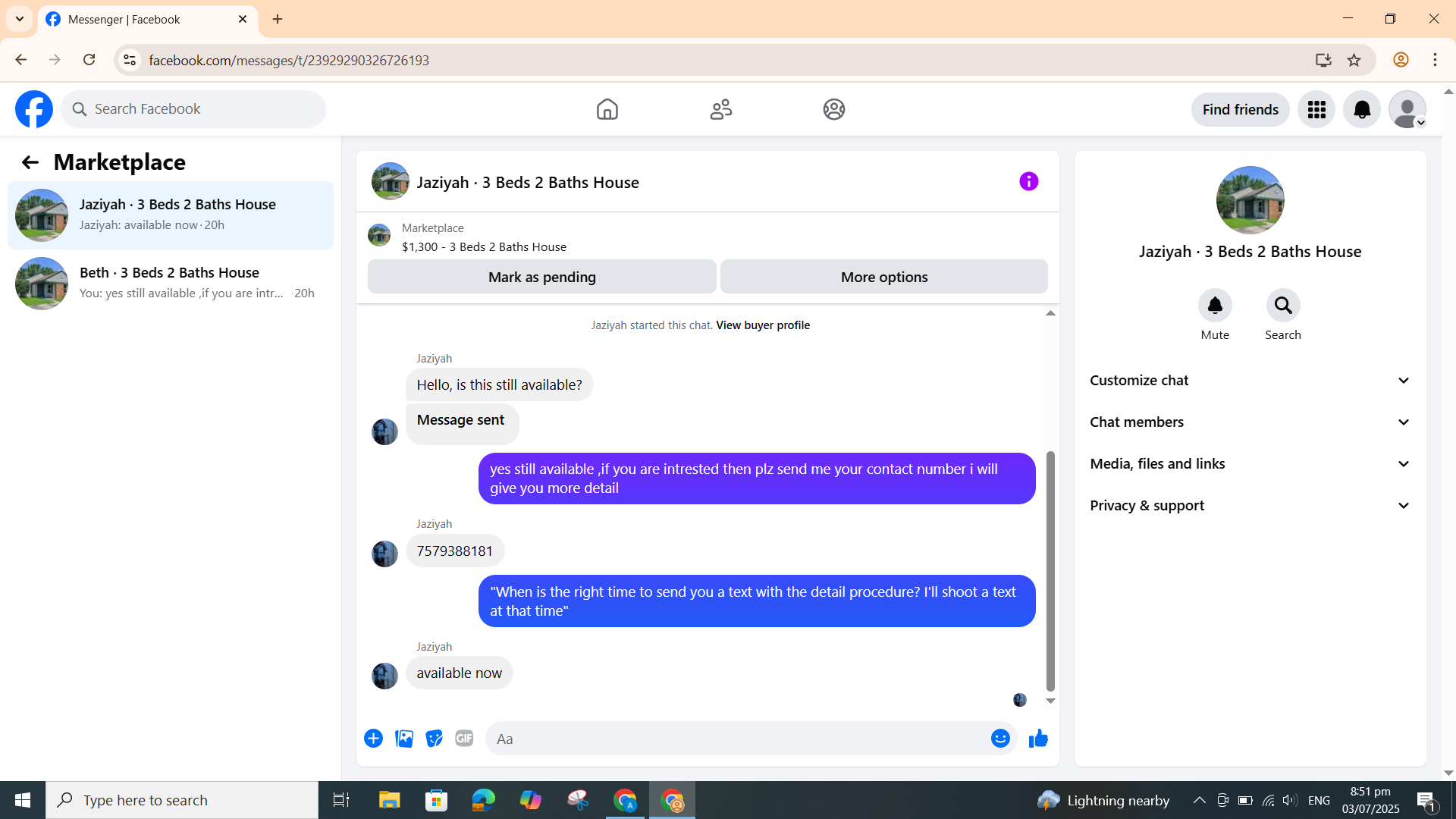
Task: Click the GIF icon in composer
Action: tap(464, 739)
